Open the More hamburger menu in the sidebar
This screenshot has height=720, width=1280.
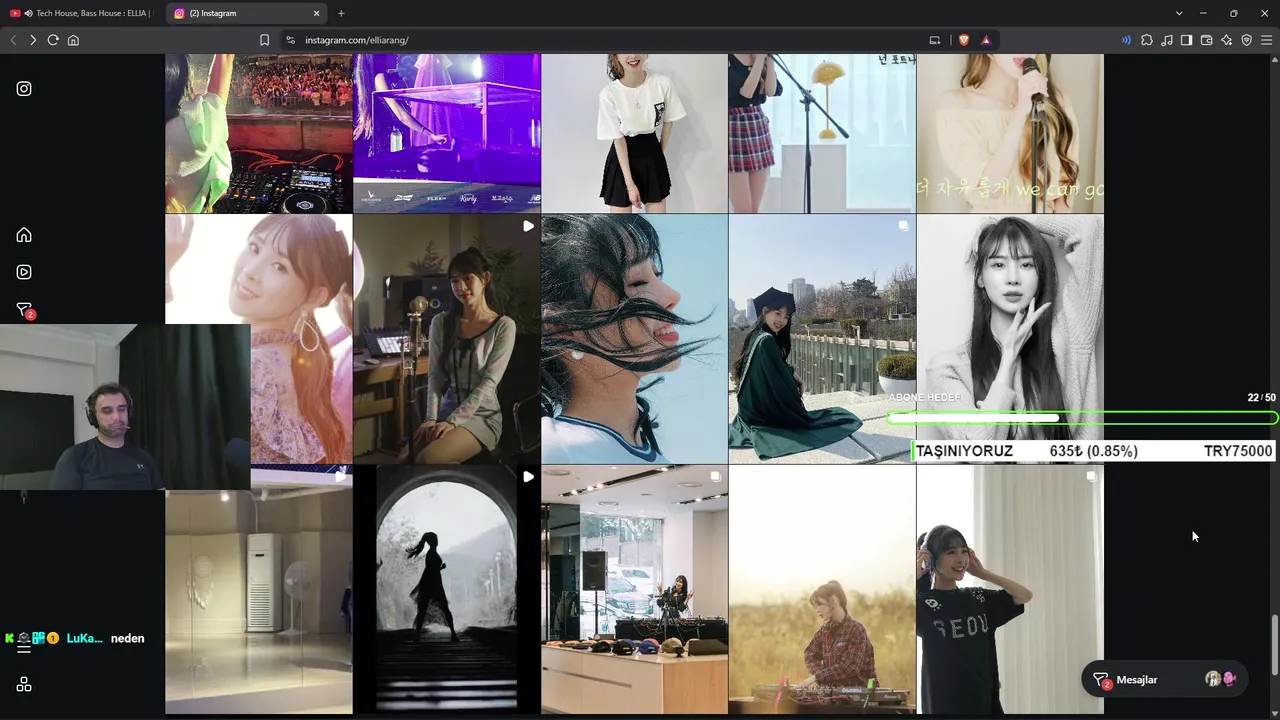[24, 647]
